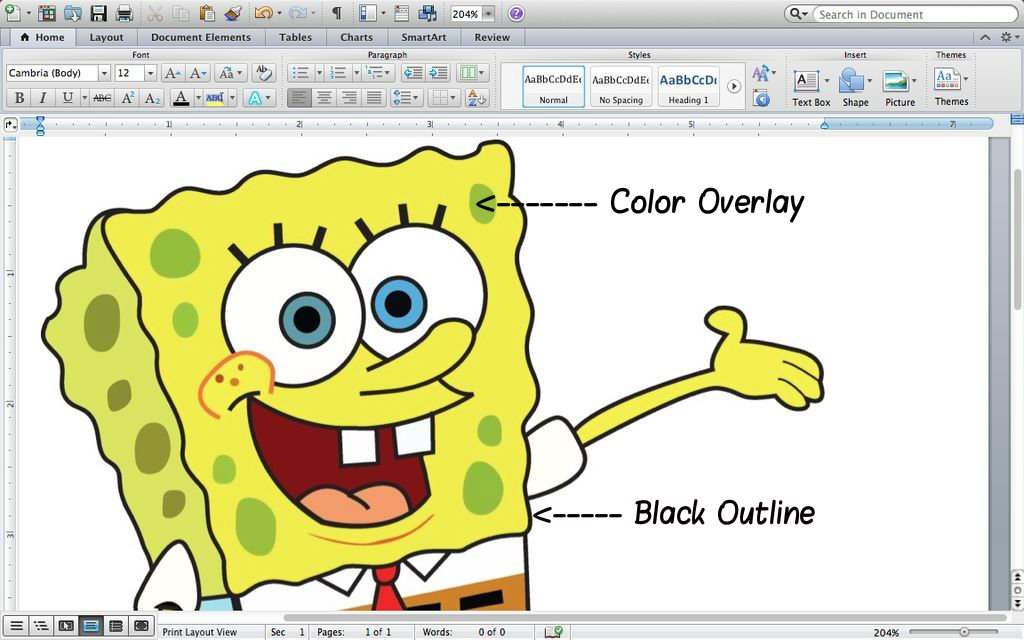Open the Charts tab
The width and height of the screenshot is (1024, 640).
coord(356,37)
